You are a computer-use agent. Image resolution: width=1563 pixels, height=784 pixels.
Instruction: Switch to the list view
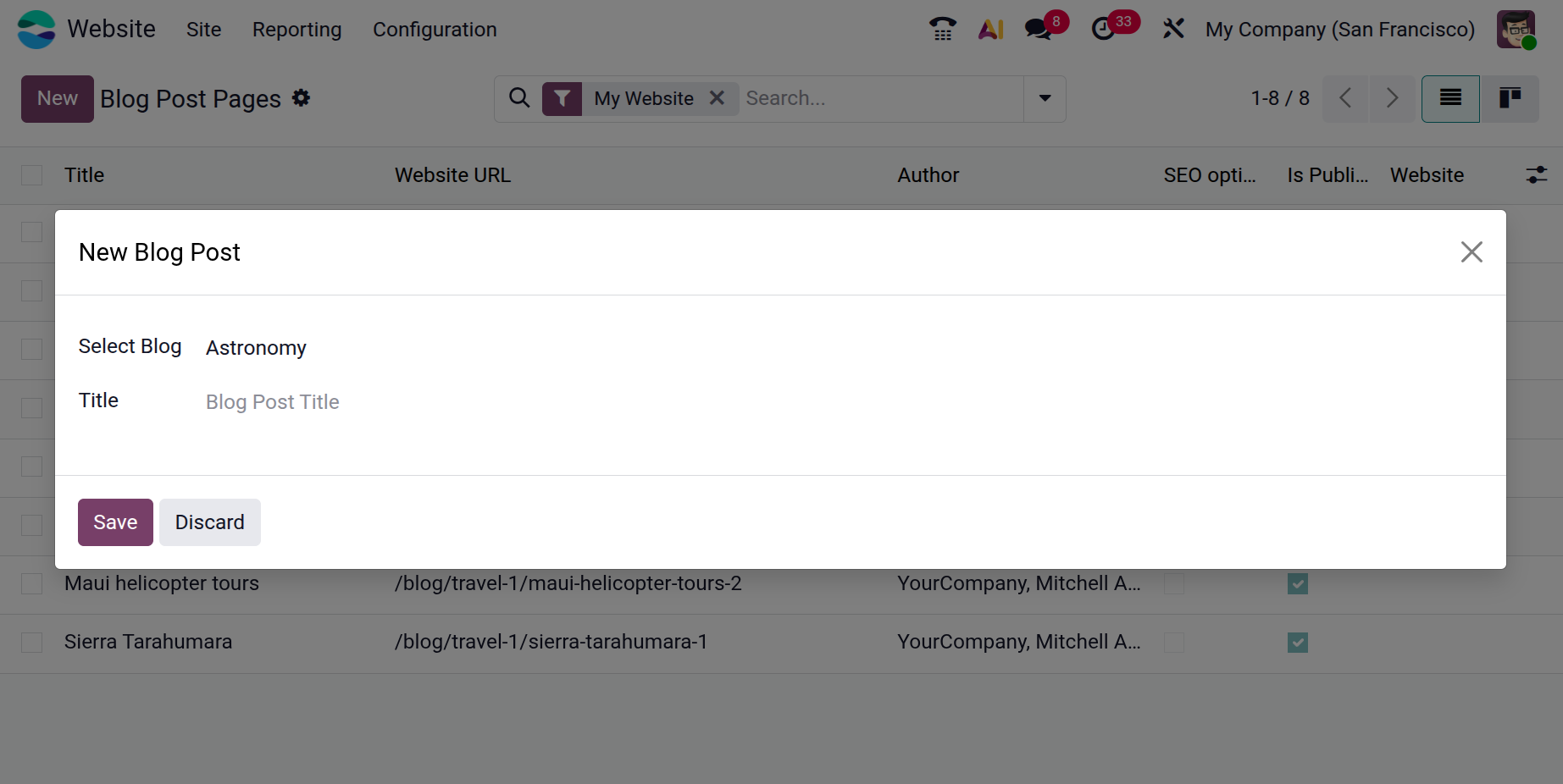pos(1450,98)
